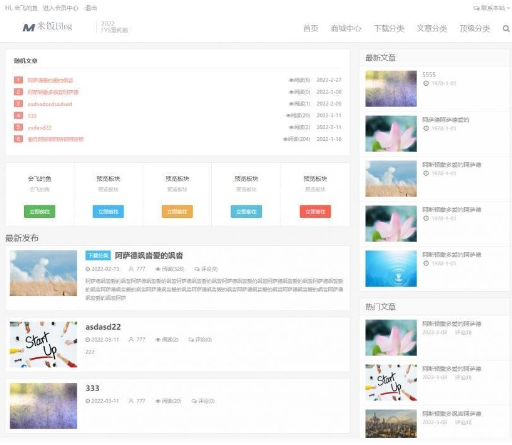Click the green 立即前往 button

click(40, 211)
